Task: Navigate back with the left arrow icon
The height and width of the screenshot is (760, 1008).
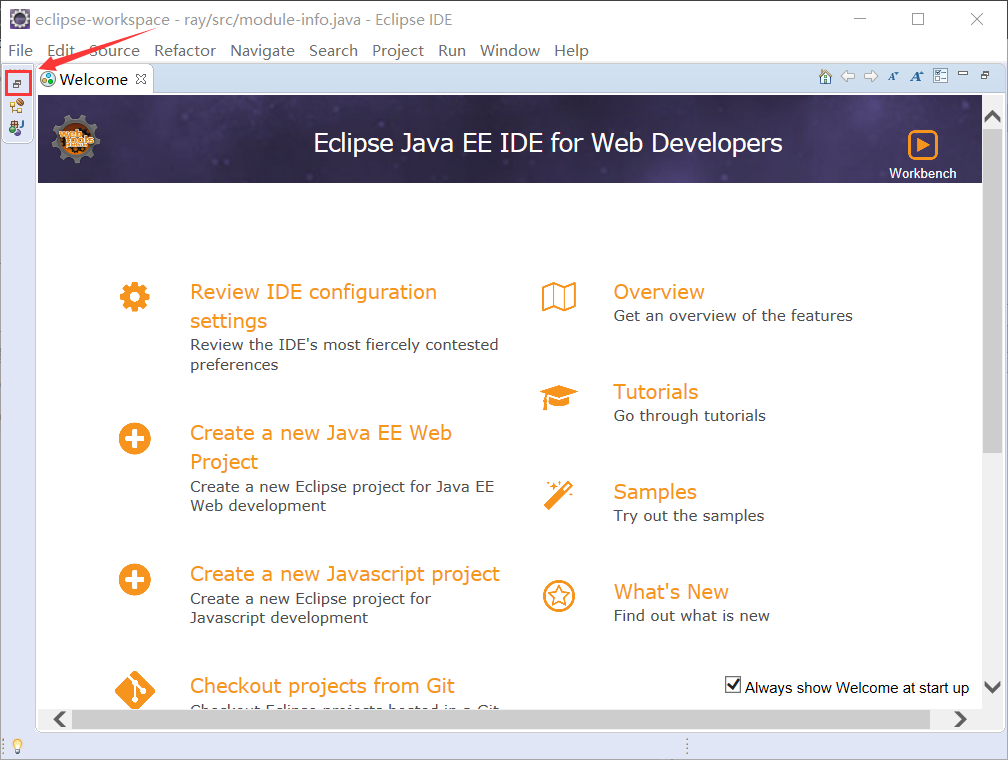Action: pyautogui.click(x=848, y=77)
